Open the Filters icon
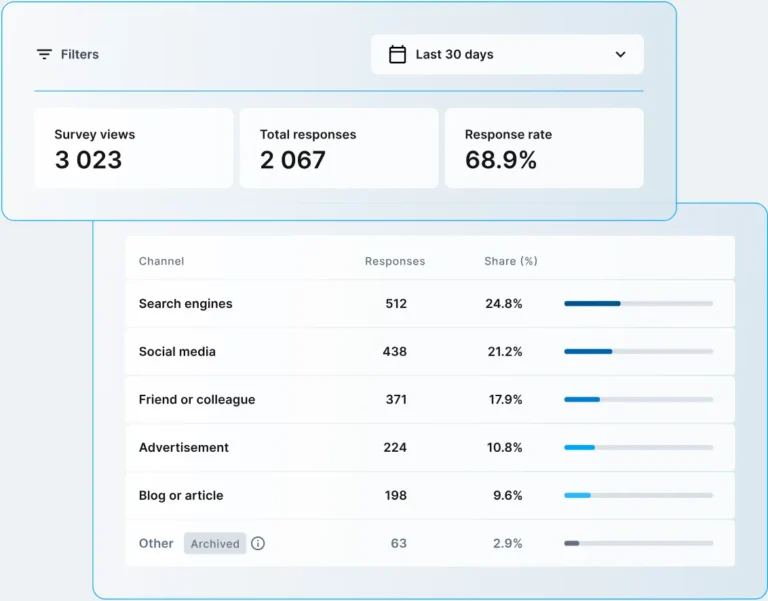This screenshot has height=601, width=768. click(x=45, y=54)
